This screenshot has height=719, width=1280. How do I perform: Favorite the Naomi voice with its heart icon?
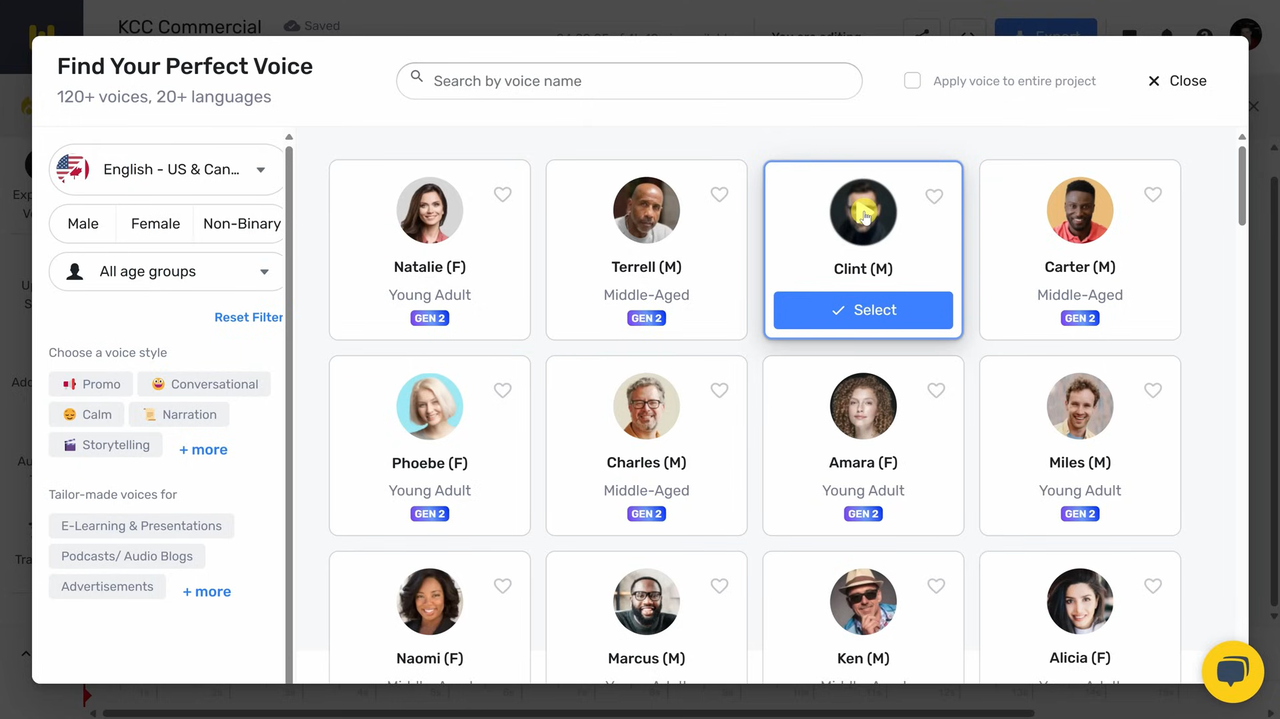pos(503,586)
